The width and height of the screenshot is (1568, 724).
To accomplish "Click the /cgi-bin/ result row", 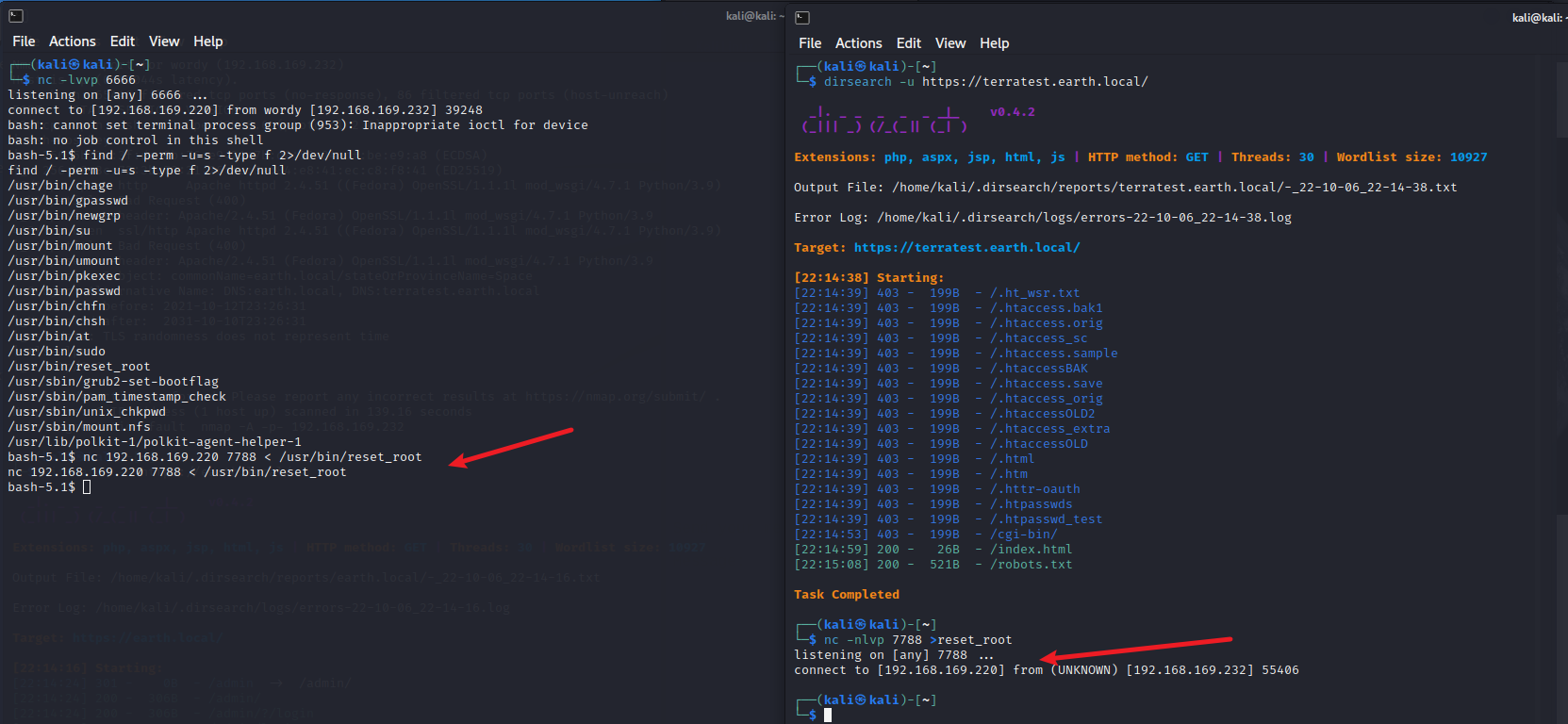I will point(926,535).
